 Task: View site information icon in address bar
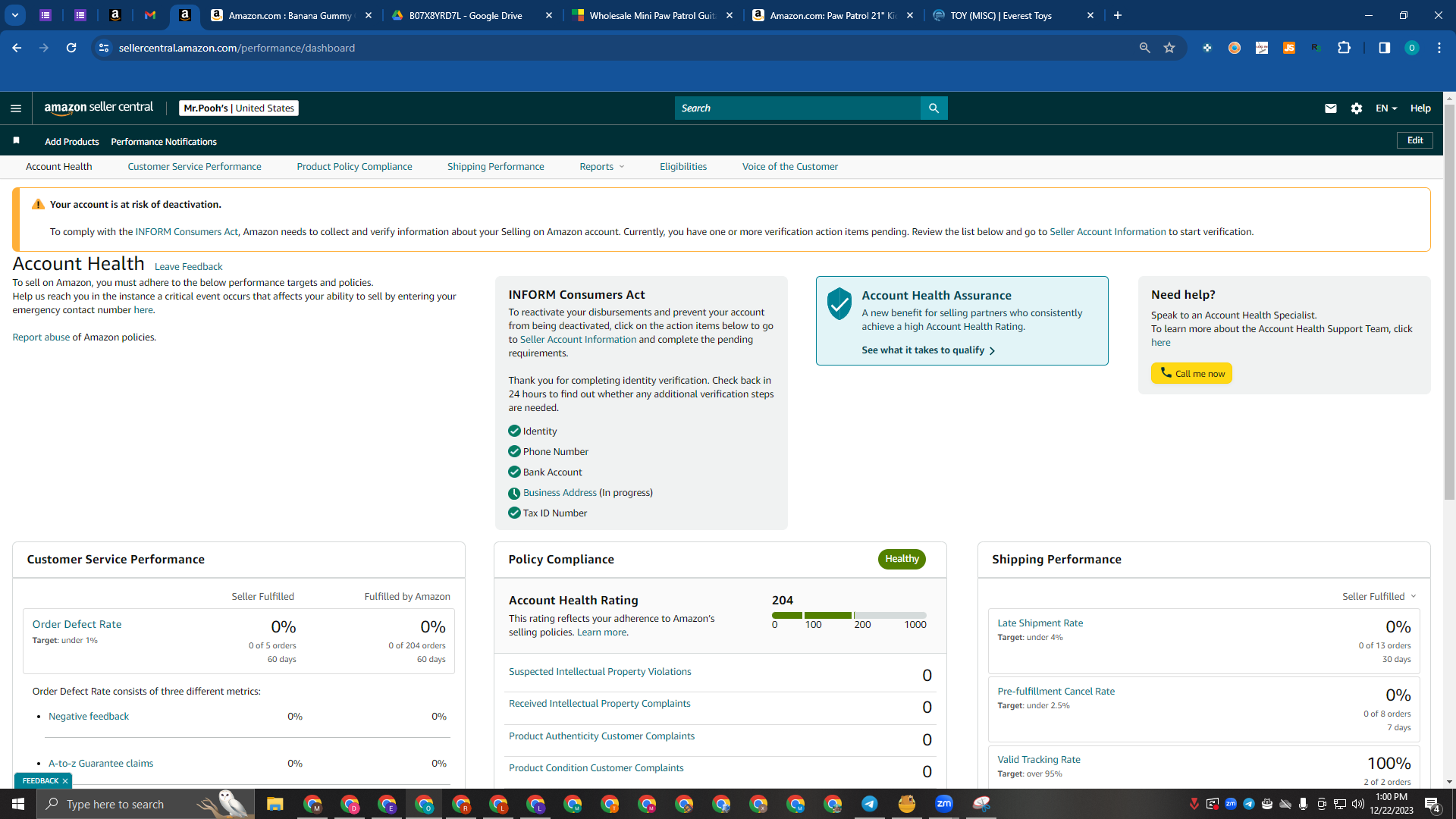tap(104, 48)
